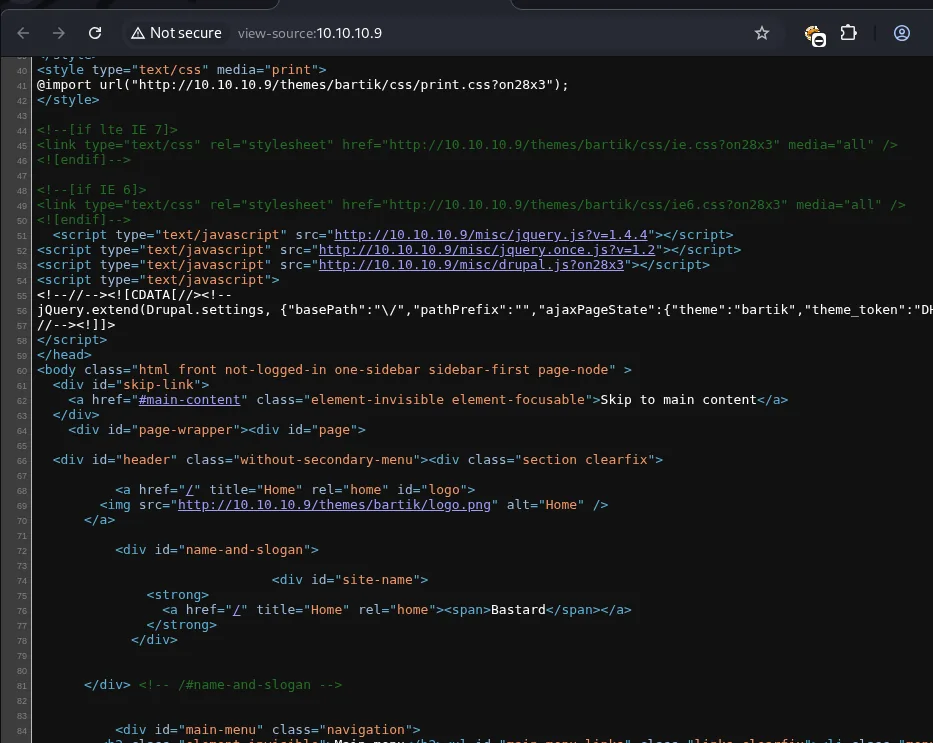Follow the "/" href link before the Bastard span
This screenshot has height=743, width=933.
(x=237, y=610)
